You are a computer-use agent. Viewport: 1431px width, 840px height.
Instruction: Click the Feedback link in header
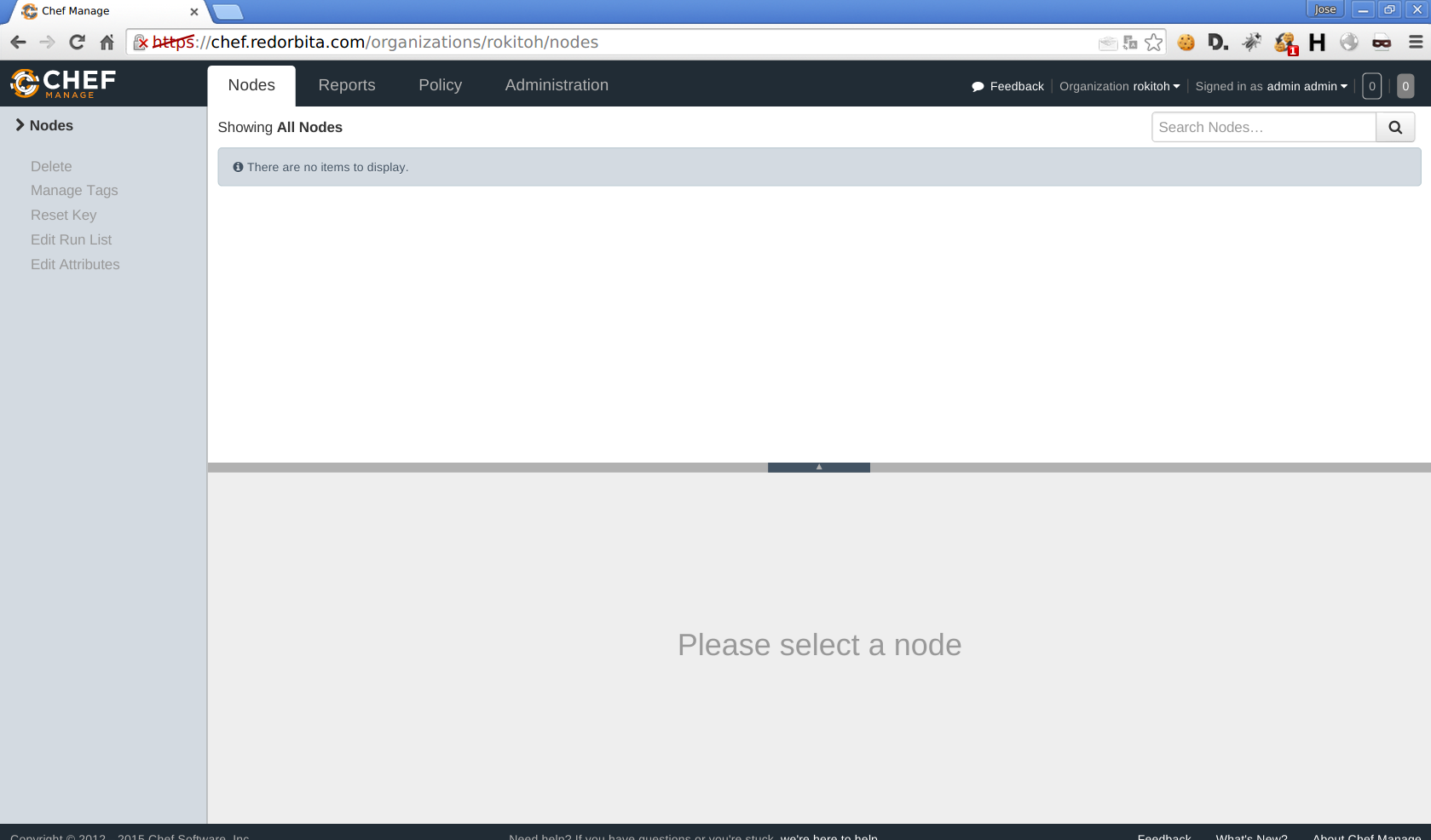(1007, 86)
